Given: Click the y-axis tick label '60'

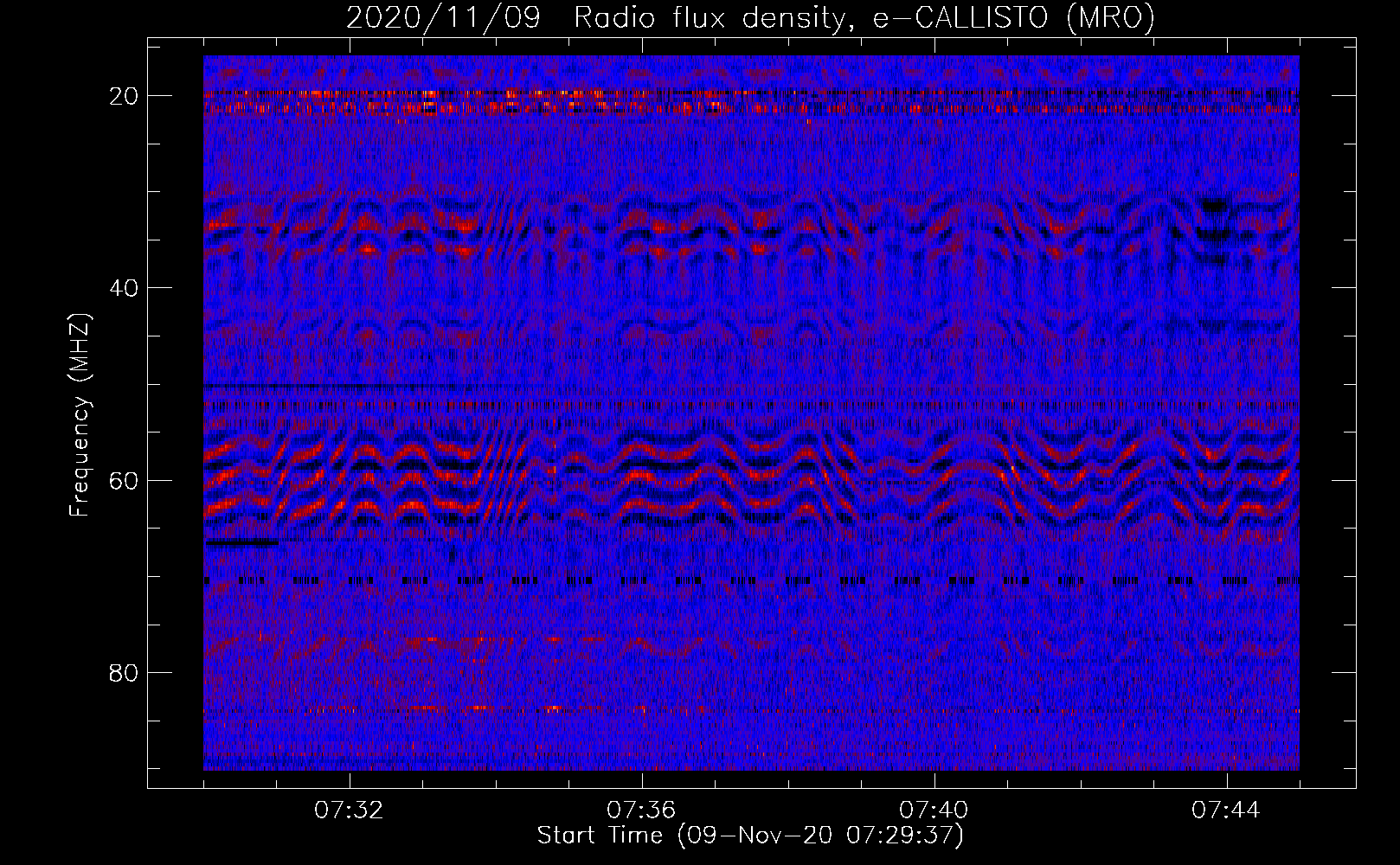Looking at the screenshot, I should tap(125, 480).
